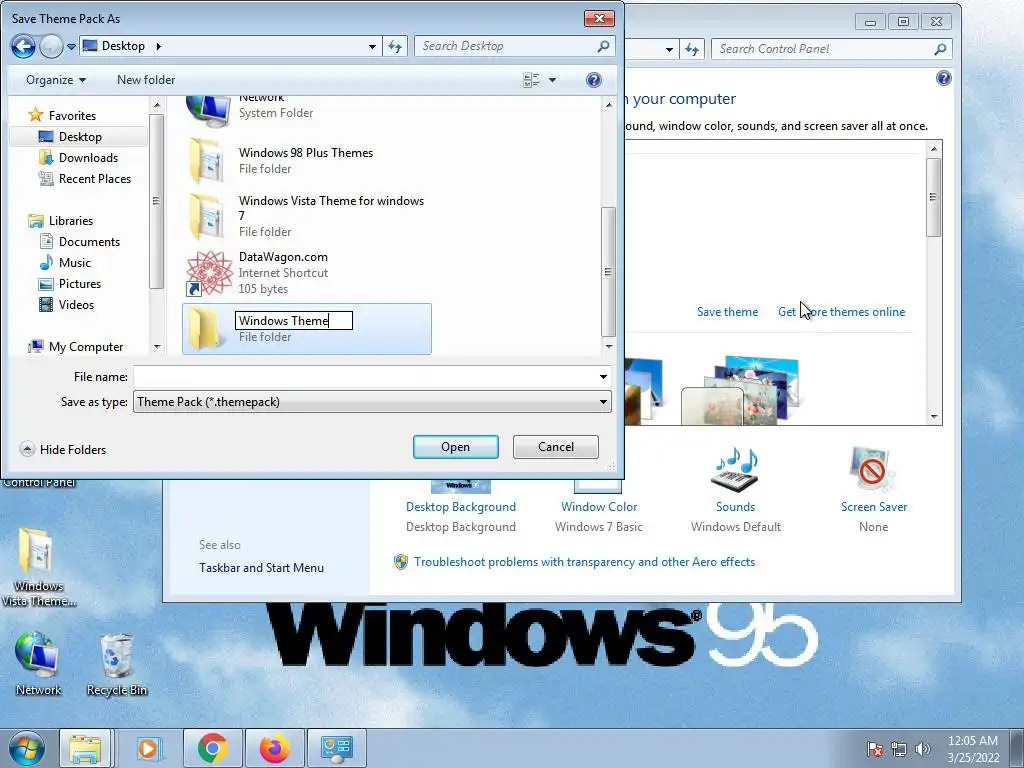The width and height of the screenshot is (1024, 768).
Task: Click the magnifier icon in Search Desktop
Action: [603, 46]
